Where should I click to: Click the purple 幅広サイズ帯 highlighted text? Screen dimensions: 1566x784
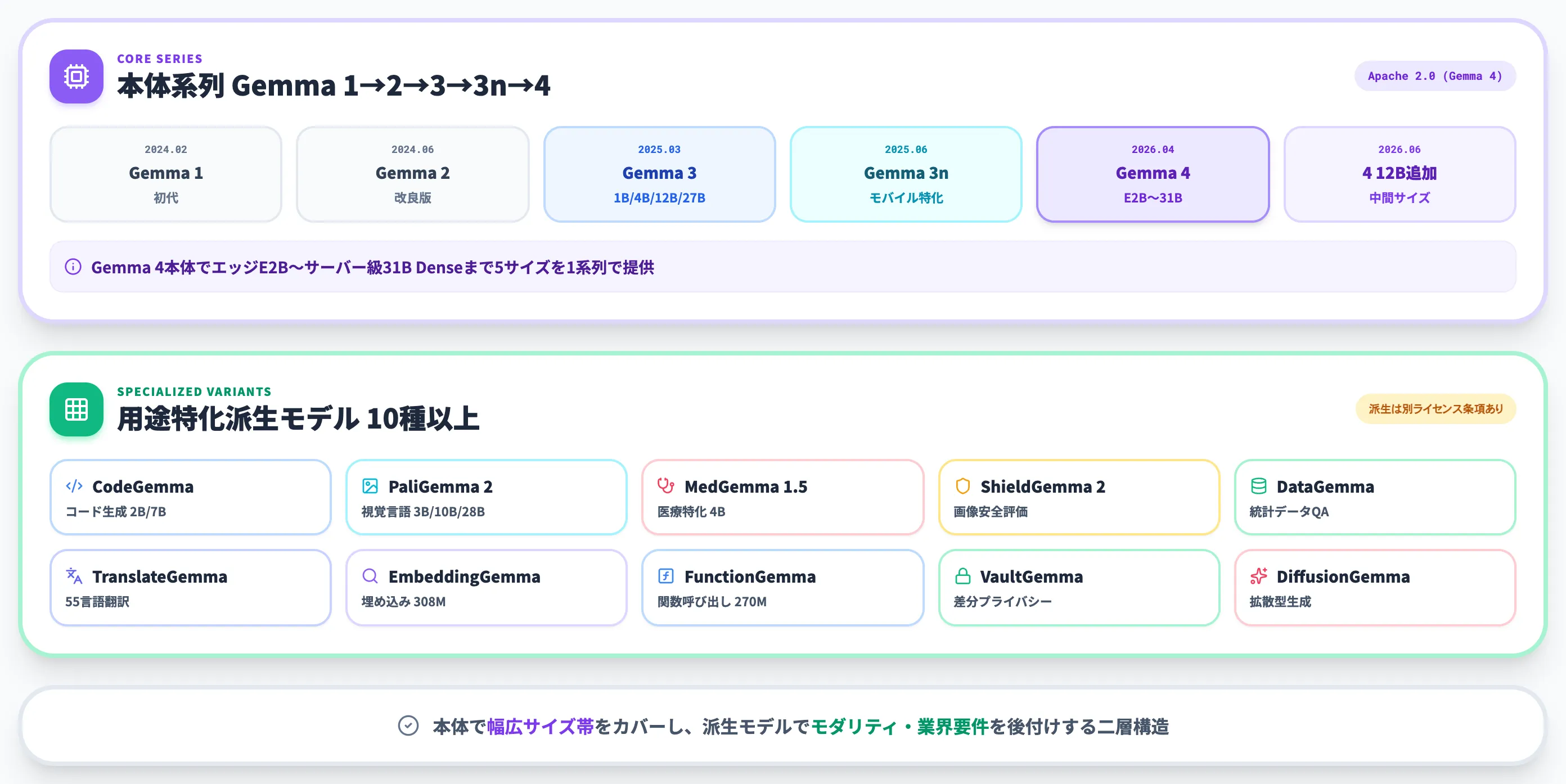tap(540, 726)
